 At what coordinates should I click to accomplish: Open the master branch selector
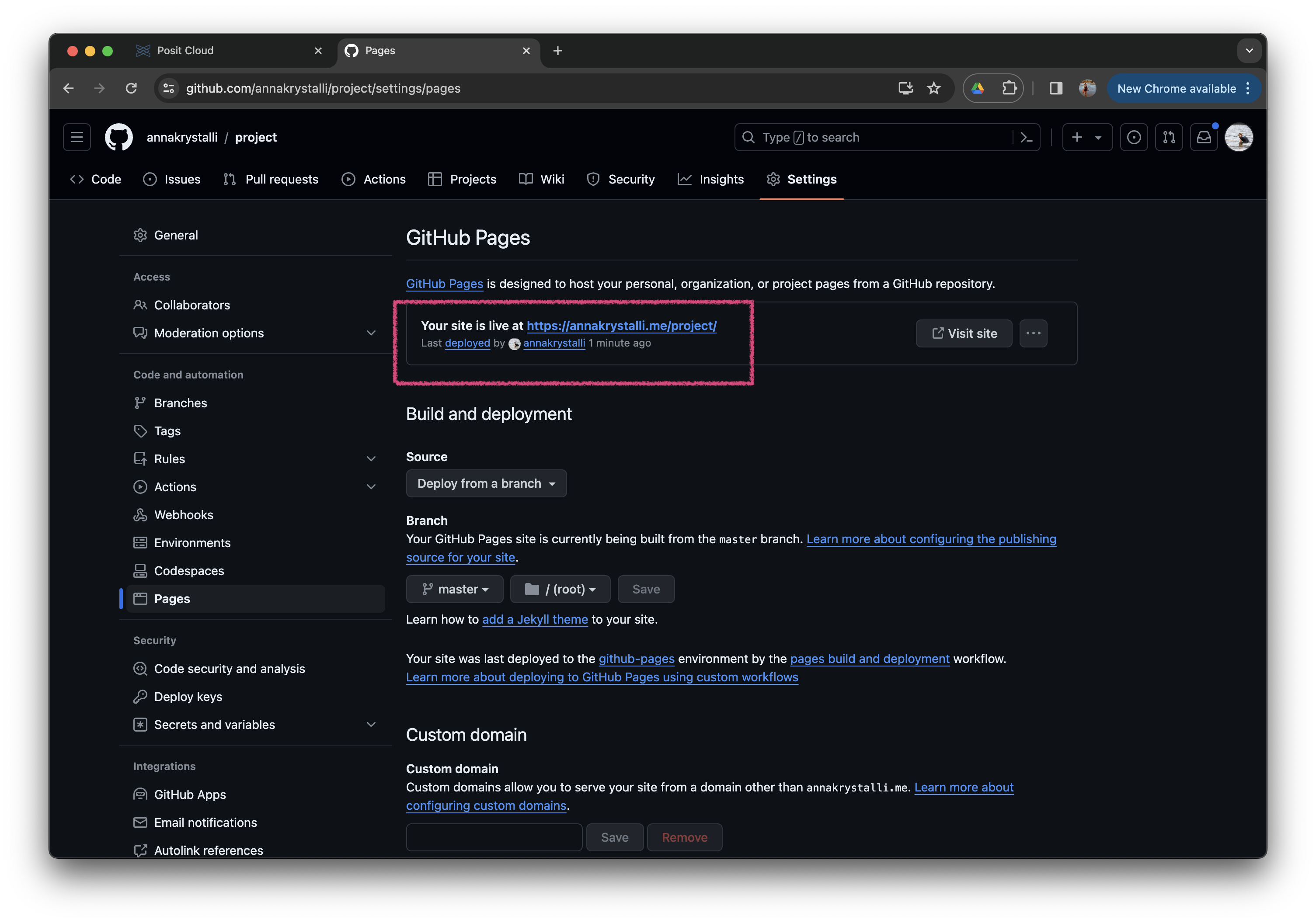coord(455,589)
